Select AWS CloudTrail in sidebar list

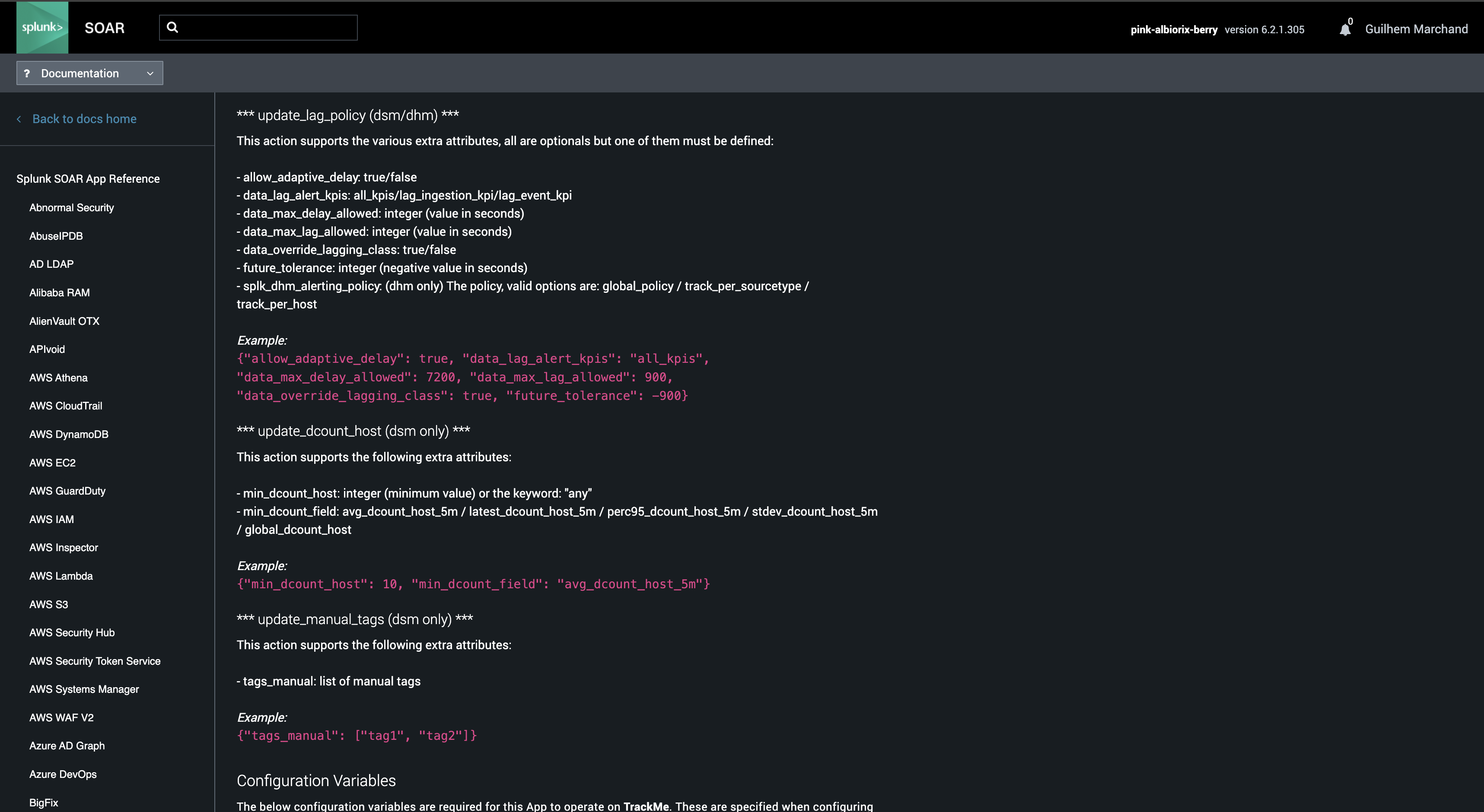pos(66,406)
